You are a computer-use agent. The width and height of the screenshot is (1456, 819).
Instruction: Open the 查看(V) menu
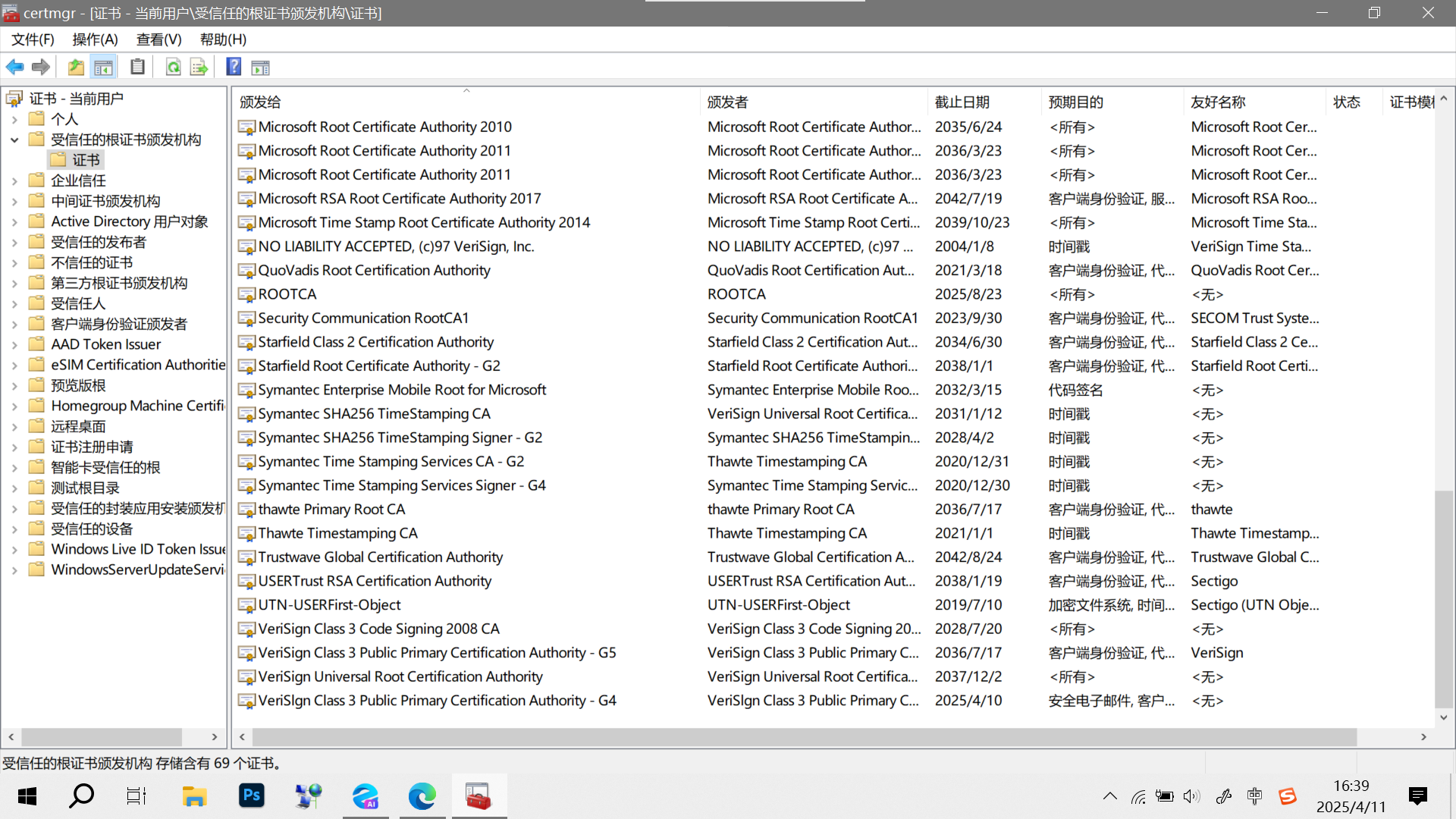[158, 39]
